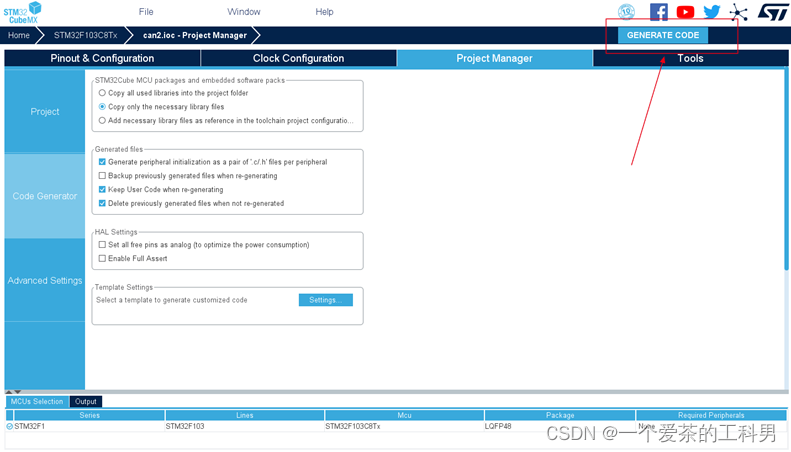Open Advanced Settings side section
The height and width of the screenshot is (452, 791).
pos(45,280)
